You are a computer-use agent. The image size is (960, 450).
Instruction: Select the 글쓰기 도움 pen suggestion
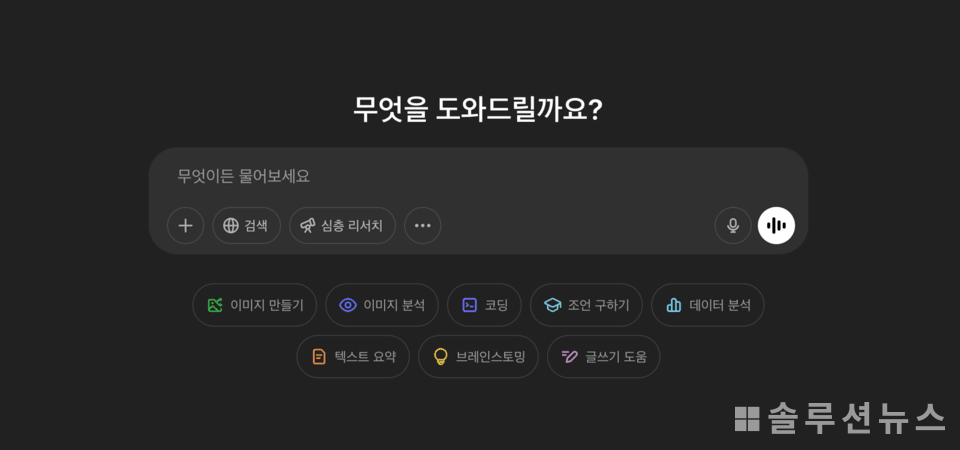tap(603, 356)
